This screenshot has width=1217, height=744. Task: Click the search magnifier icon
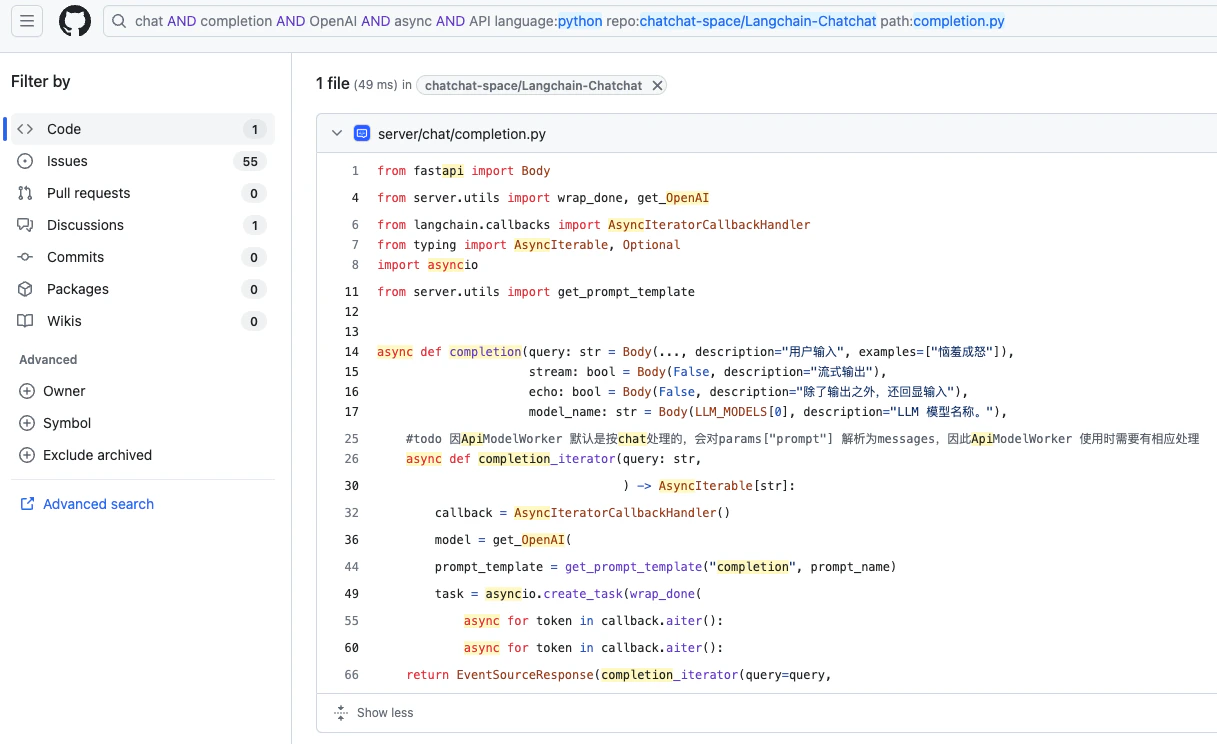(119, 21)
